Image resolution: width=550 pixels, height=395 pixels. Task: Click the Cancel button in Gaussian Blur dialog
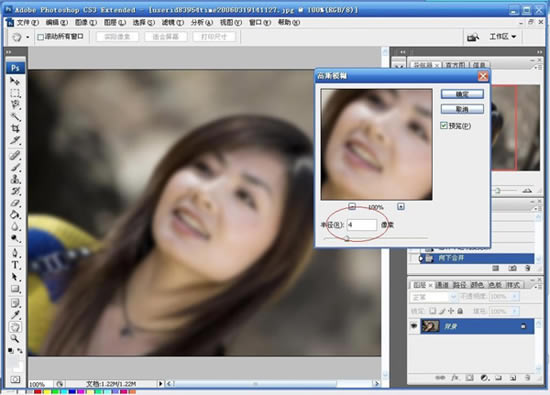462,109
